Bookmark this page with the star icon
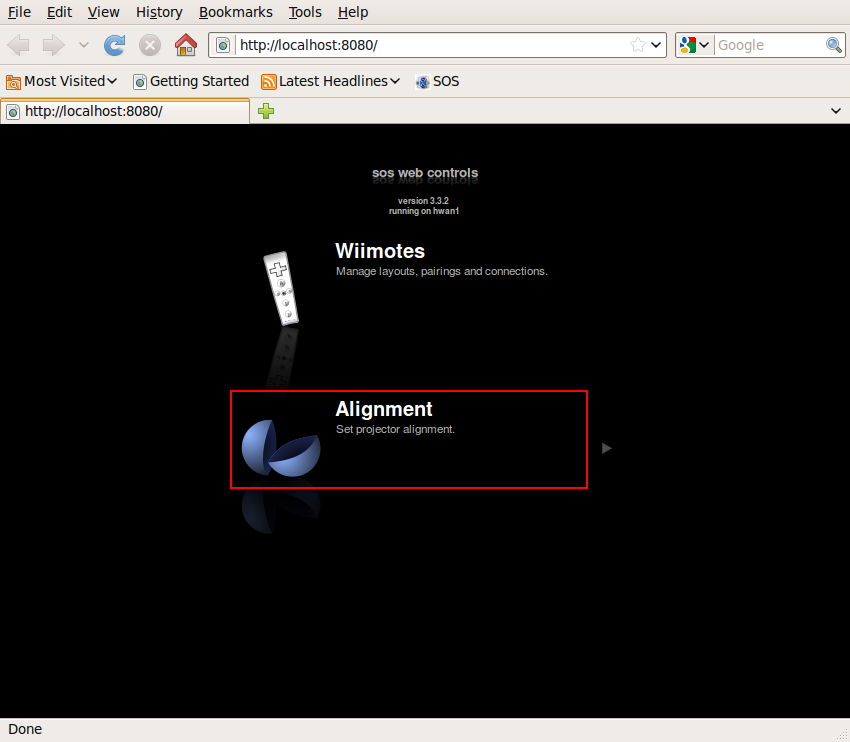The image size is (850, 742). click(638, 45)
